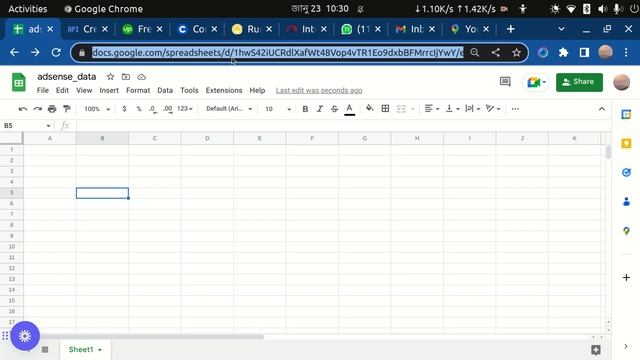Click the Sheets home logo
The image size is (640, 360).
[x=18, y=82]
